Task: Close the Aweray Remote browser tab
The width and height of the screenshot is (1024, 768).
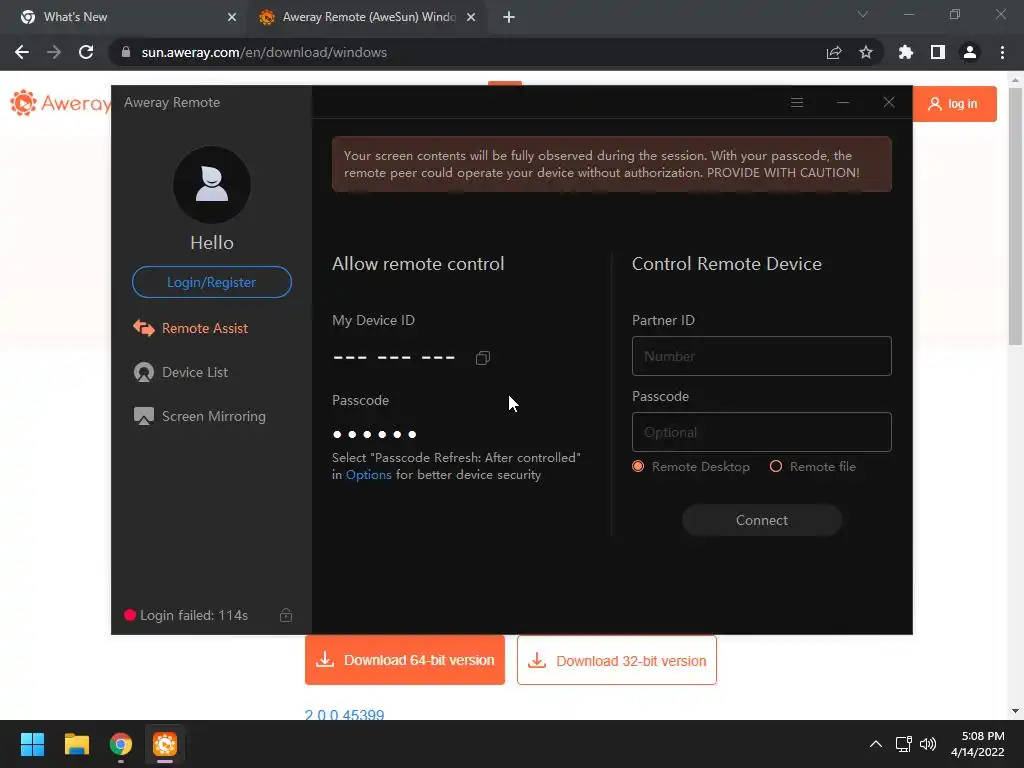Action: point(471,17)
